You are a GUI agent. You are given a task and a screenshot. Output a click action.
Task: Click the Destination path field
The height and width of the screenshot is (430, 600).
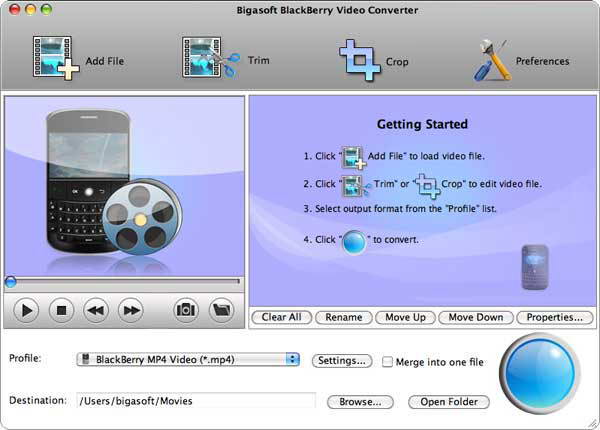[196, 401]
